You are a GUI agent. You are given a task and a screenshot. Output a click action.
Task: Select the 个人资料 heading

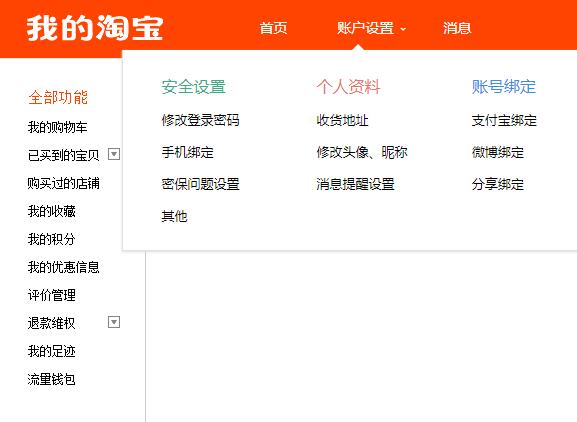pos(348,87)
